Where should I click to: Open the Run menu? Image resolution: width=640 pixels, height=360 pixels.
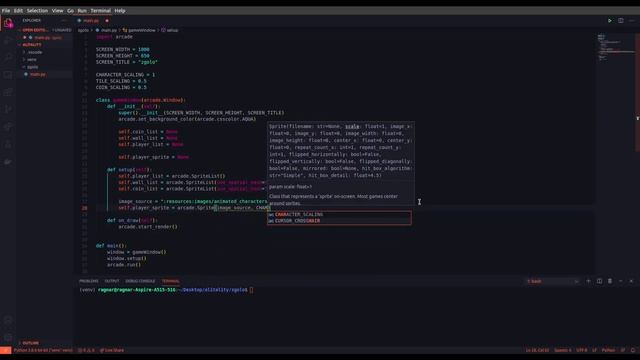coord(82,11)
